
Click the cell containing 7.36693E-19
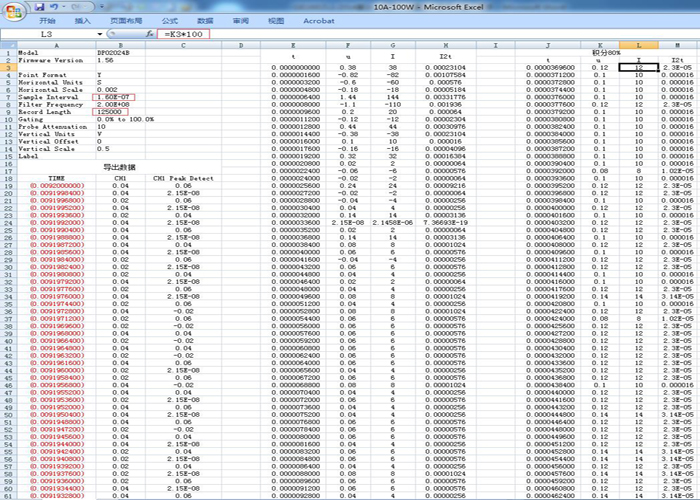click(446, 222)
